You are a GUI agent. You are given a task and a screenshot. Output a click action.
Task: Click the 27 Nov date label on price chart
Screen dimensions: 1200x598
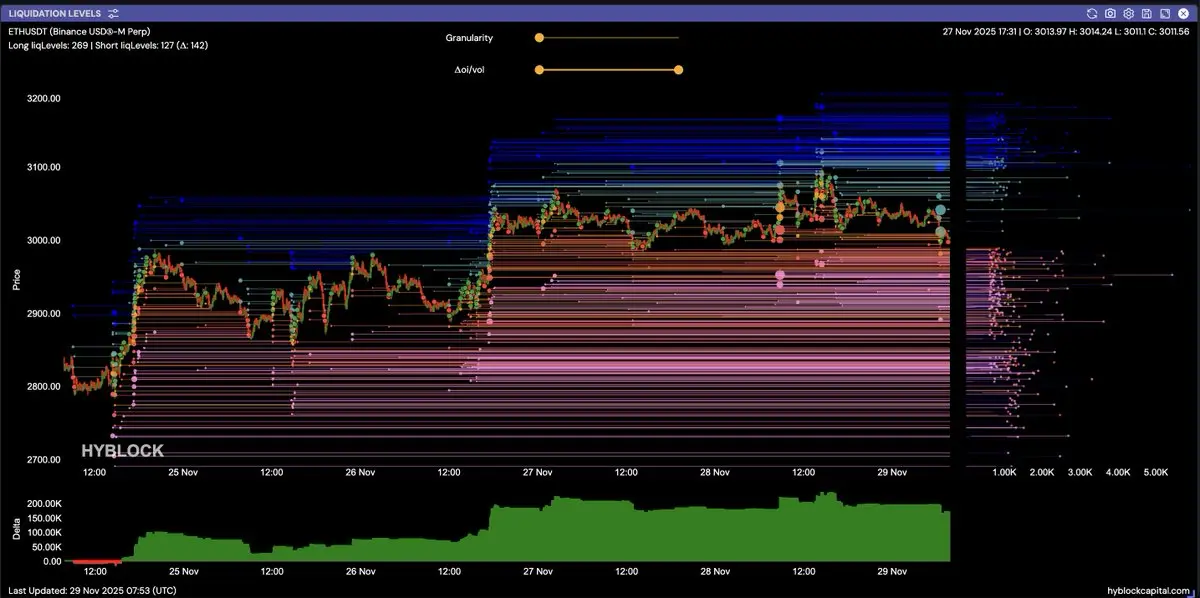(538, 473)
